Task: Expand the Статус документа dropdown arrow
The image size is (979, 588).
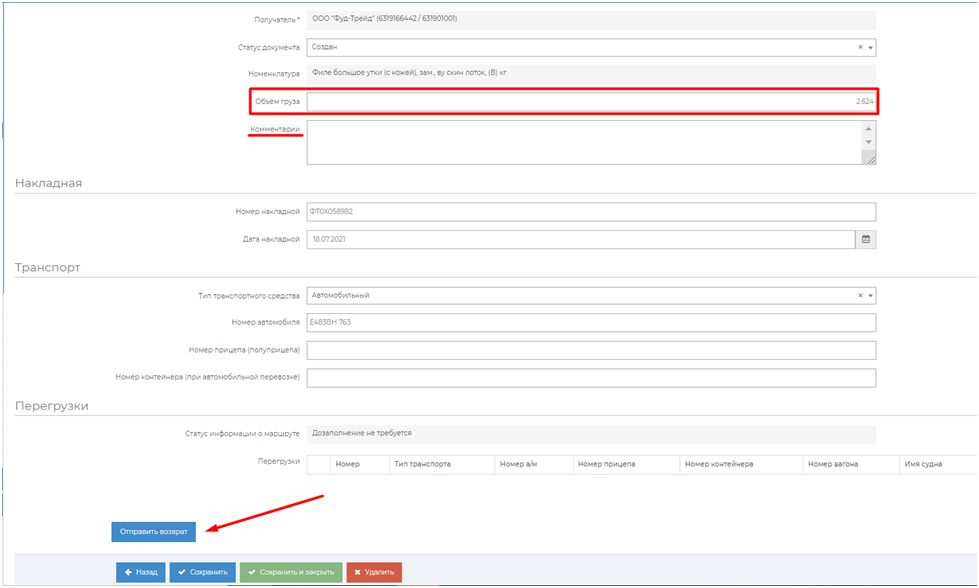Action: pos(870,47)
